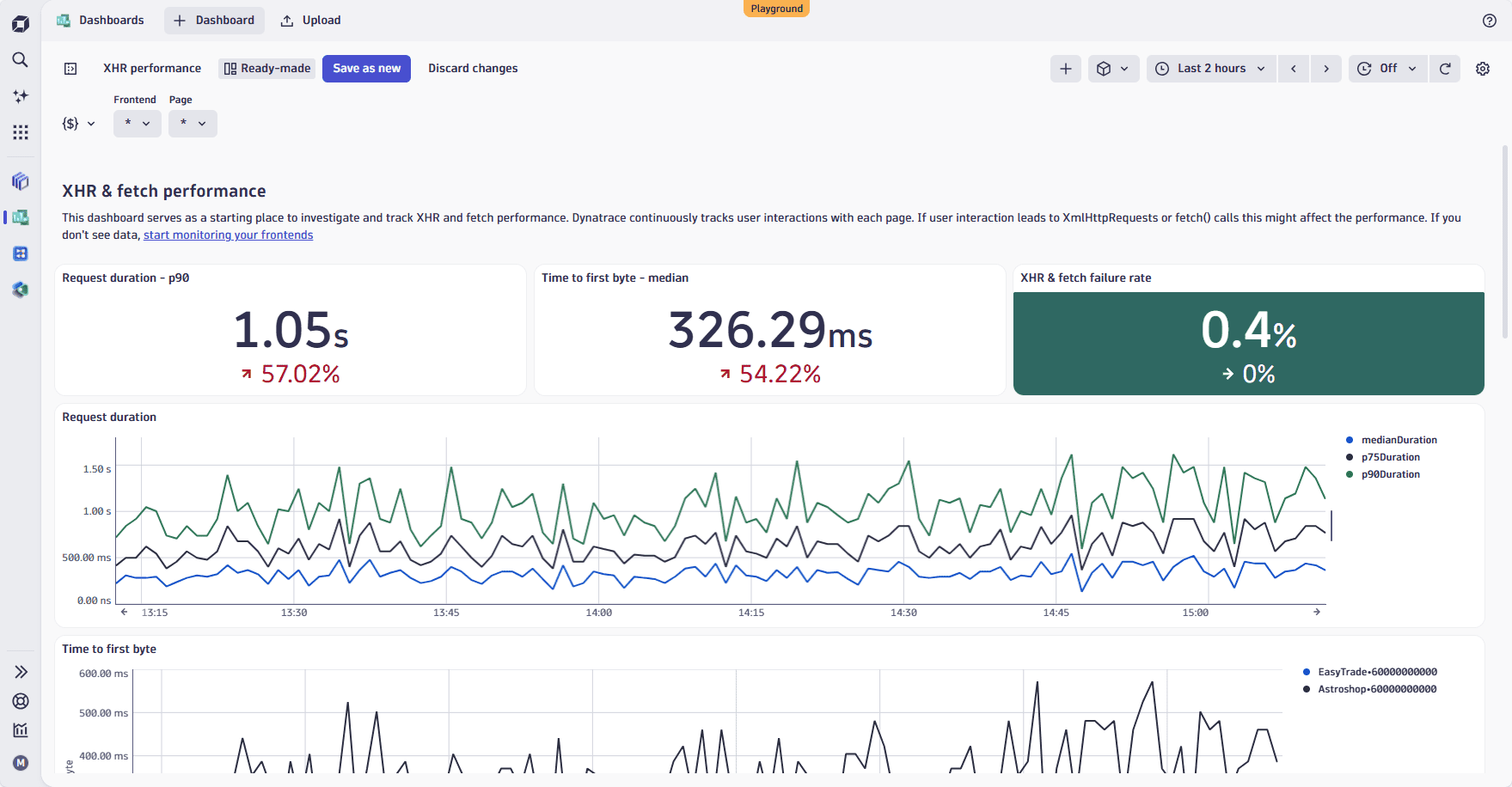The width and height of the screenshot is (1512, 787).
Task: Click the Upload menu item
Action: click(311, 21)
